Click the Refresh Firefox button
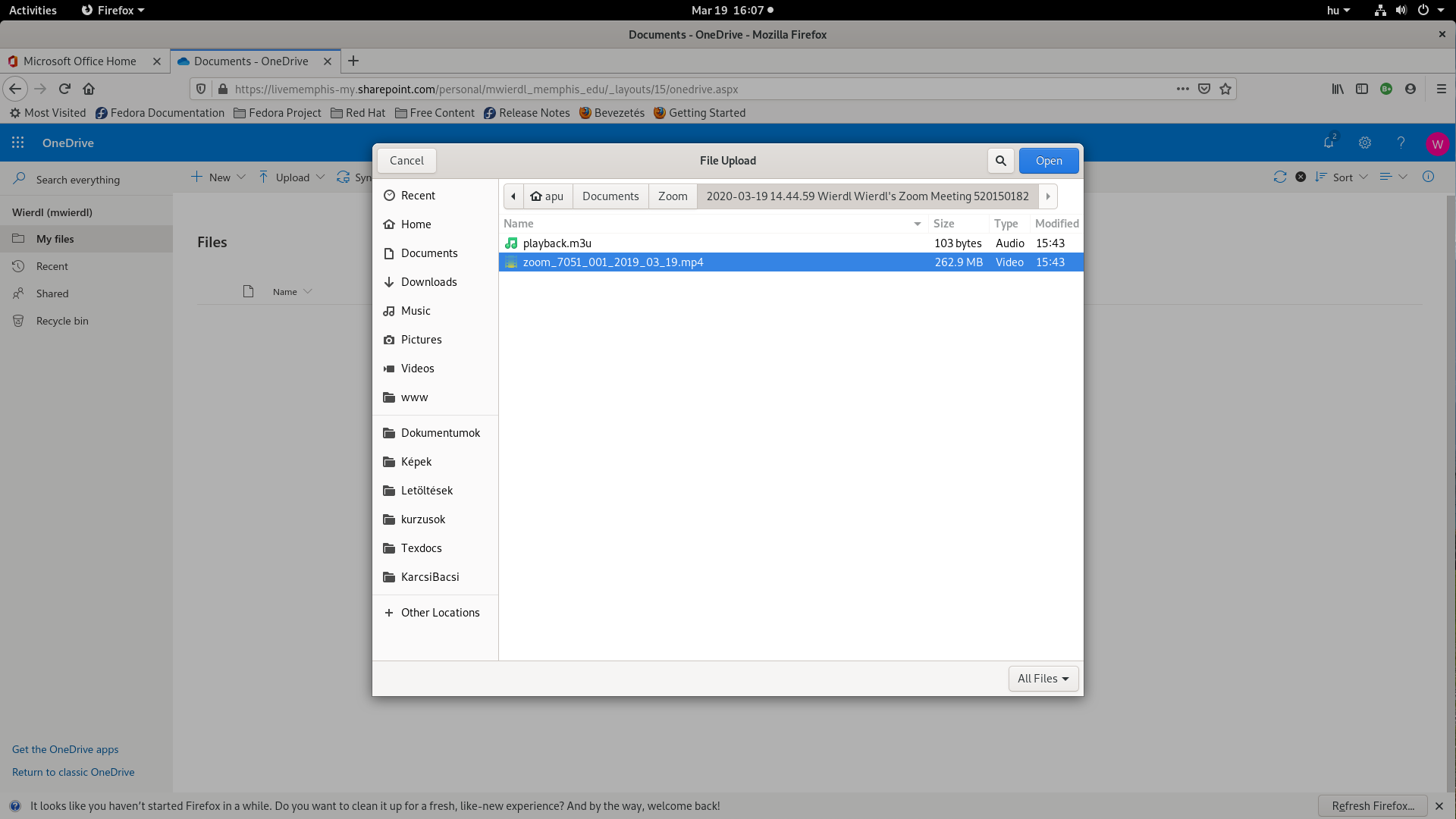The width and height of the screenshot is (1456, 819). (1373, 806)
